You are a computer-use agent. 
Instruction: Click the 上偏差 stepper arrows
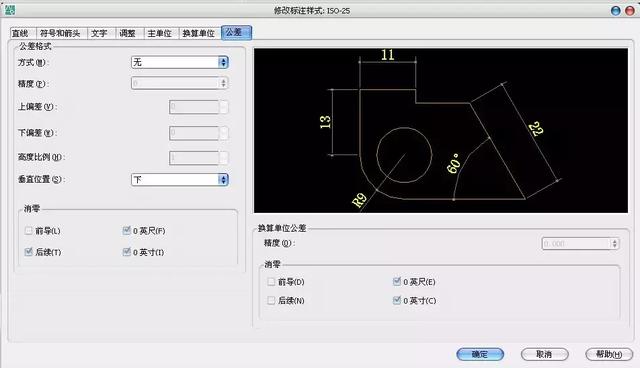pyautogui.click(x=224, y=107)
